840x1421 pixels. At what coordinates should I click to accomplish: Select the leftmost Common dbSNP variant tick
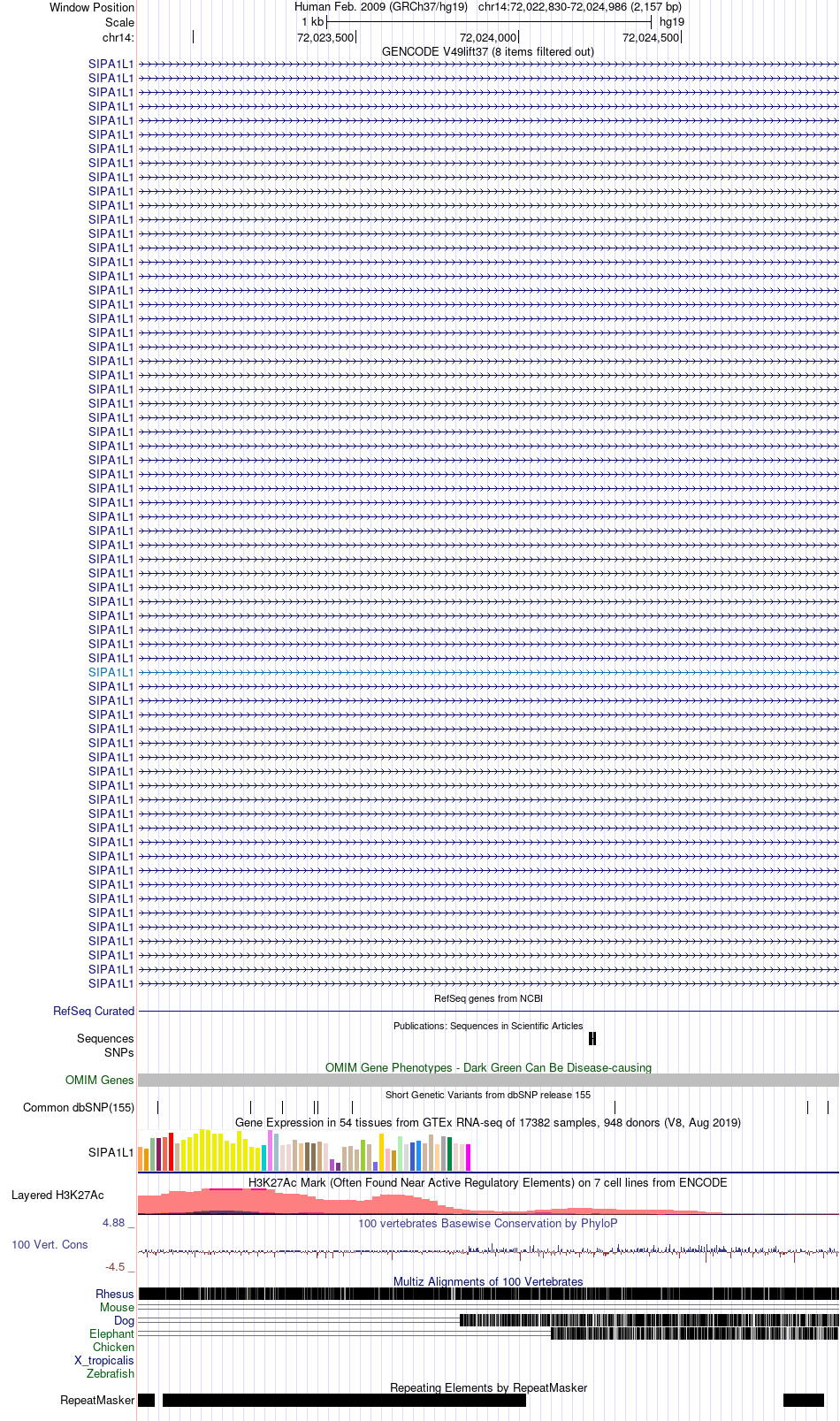pos(157,1107)
